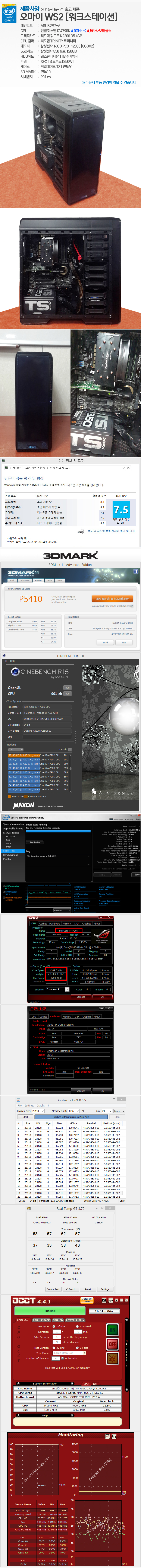Open System Information in Intel XTU sidebar

[13, 824]
